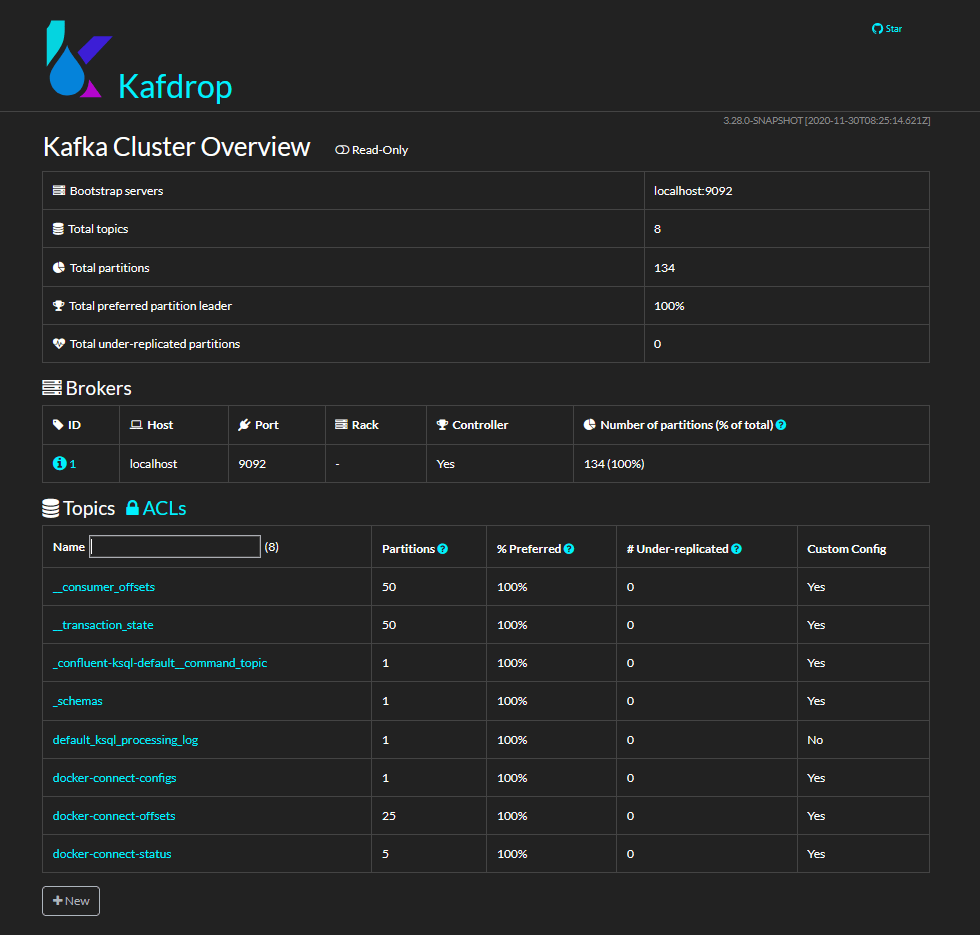Click the Kafka Cluster Overview heading
This screenshot has width=980, height=935.
click(x=176, y=147)
